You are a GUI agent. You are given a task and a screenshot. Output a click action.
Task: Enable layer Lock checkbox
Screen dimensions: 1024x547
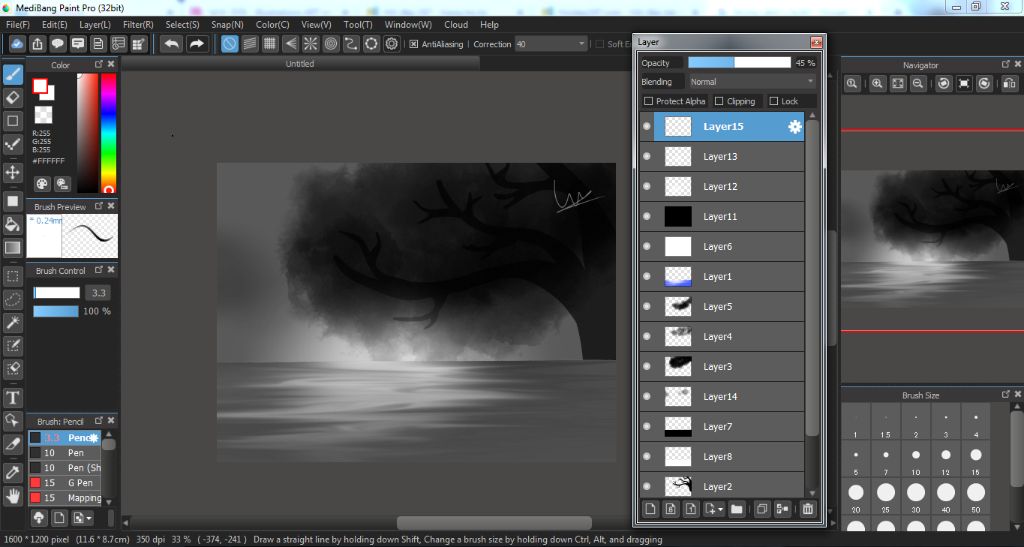pyautogui.click(x=774, y=101)
